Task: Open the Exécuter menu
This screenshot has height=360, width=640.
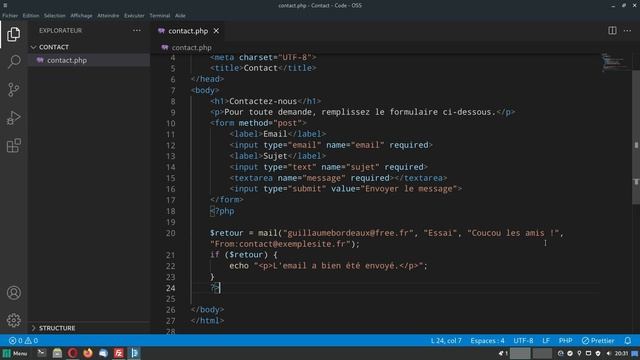Action: pyautogui.click(x=134, y=16)
